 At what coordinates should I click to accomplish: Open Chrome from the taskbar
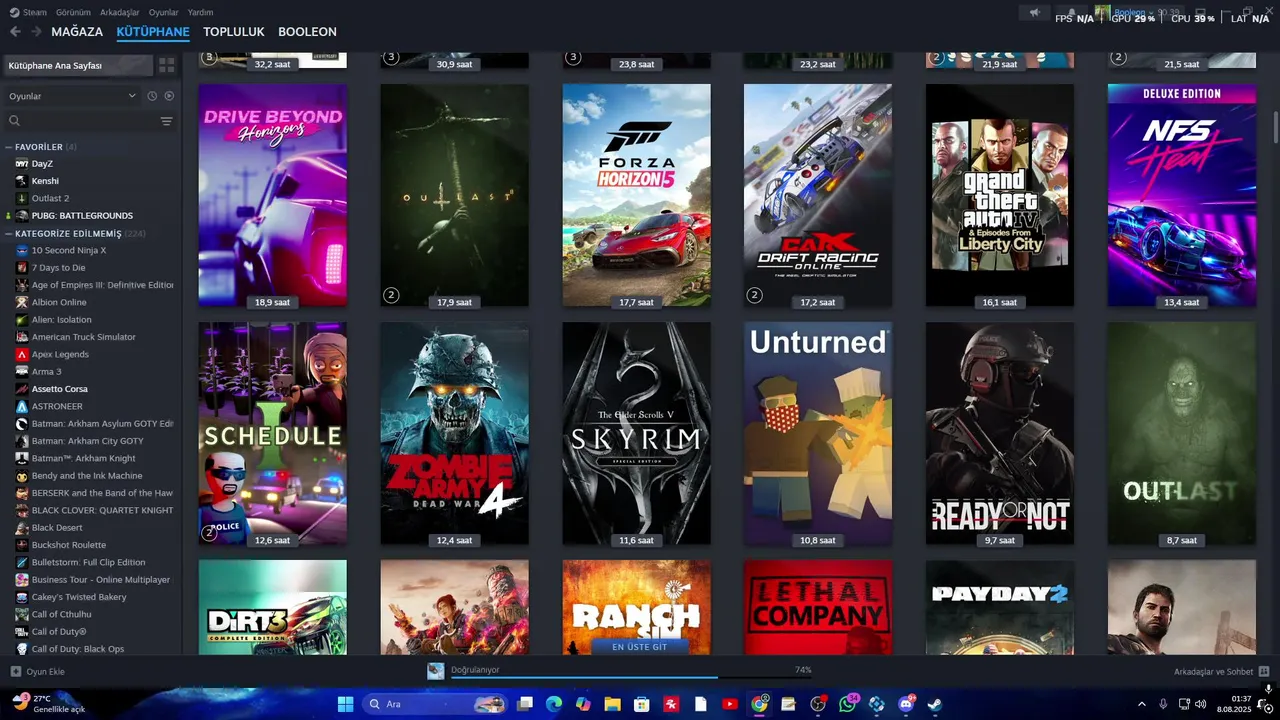759,704
